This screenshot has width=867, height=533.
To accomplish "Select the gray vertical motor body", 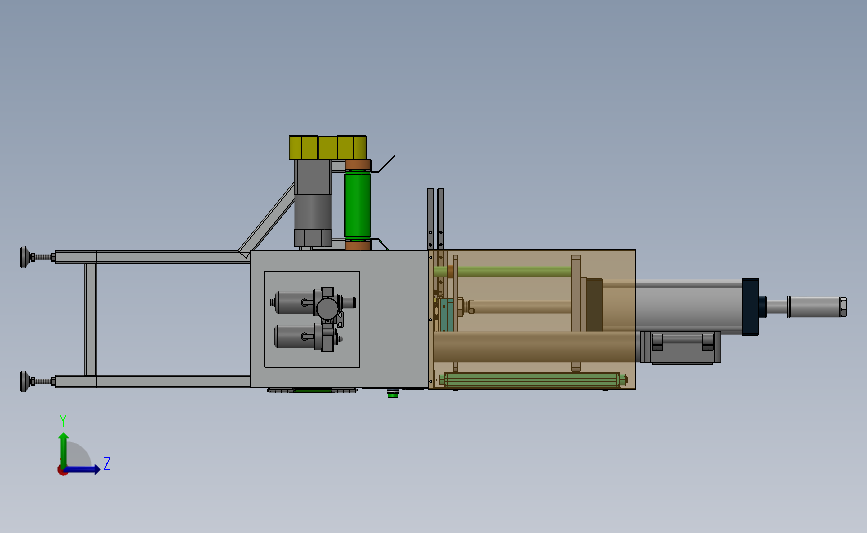I will [x=313, y=203].
